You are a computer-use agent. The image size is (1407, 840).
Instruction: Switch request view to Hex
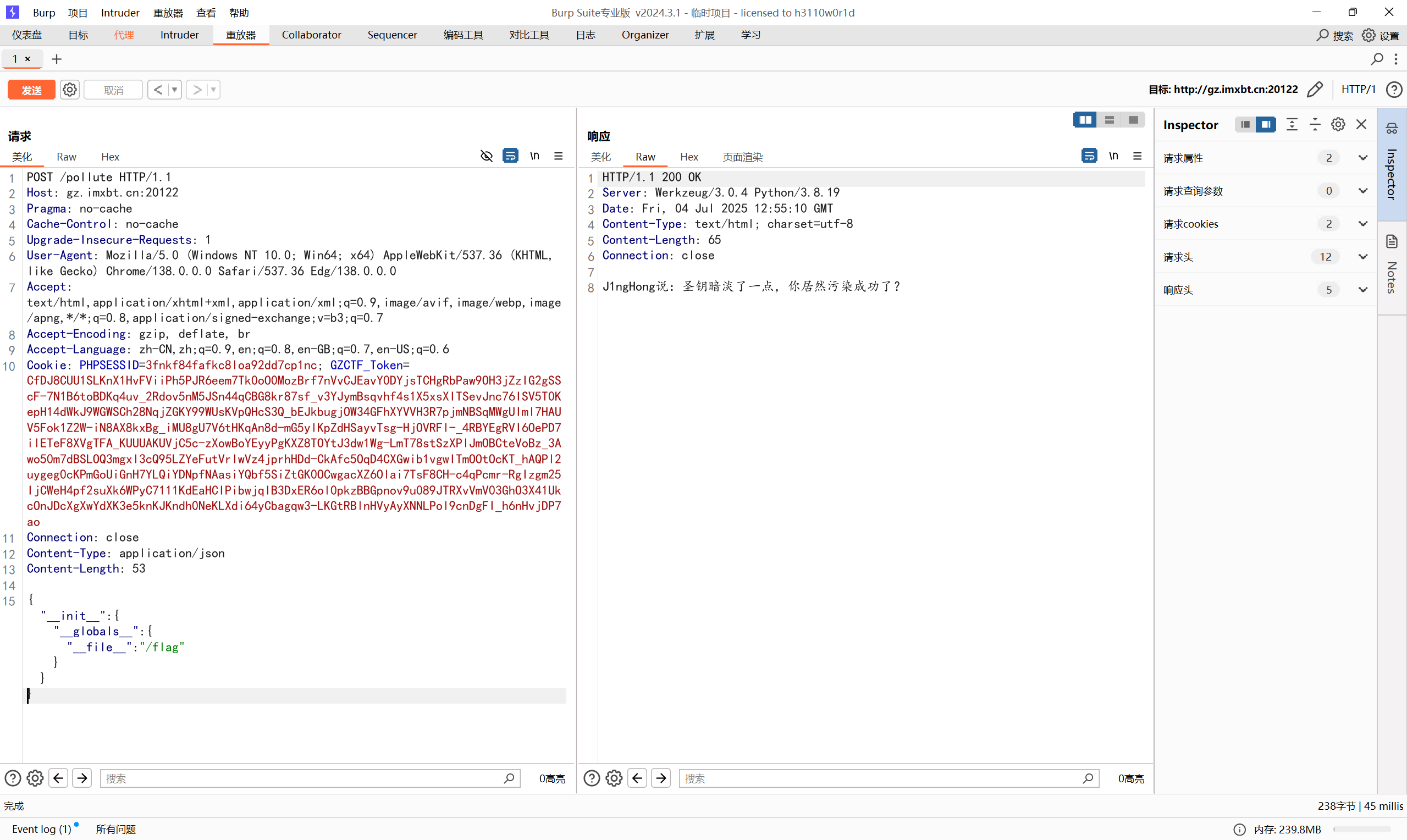[x=110, y=157]
